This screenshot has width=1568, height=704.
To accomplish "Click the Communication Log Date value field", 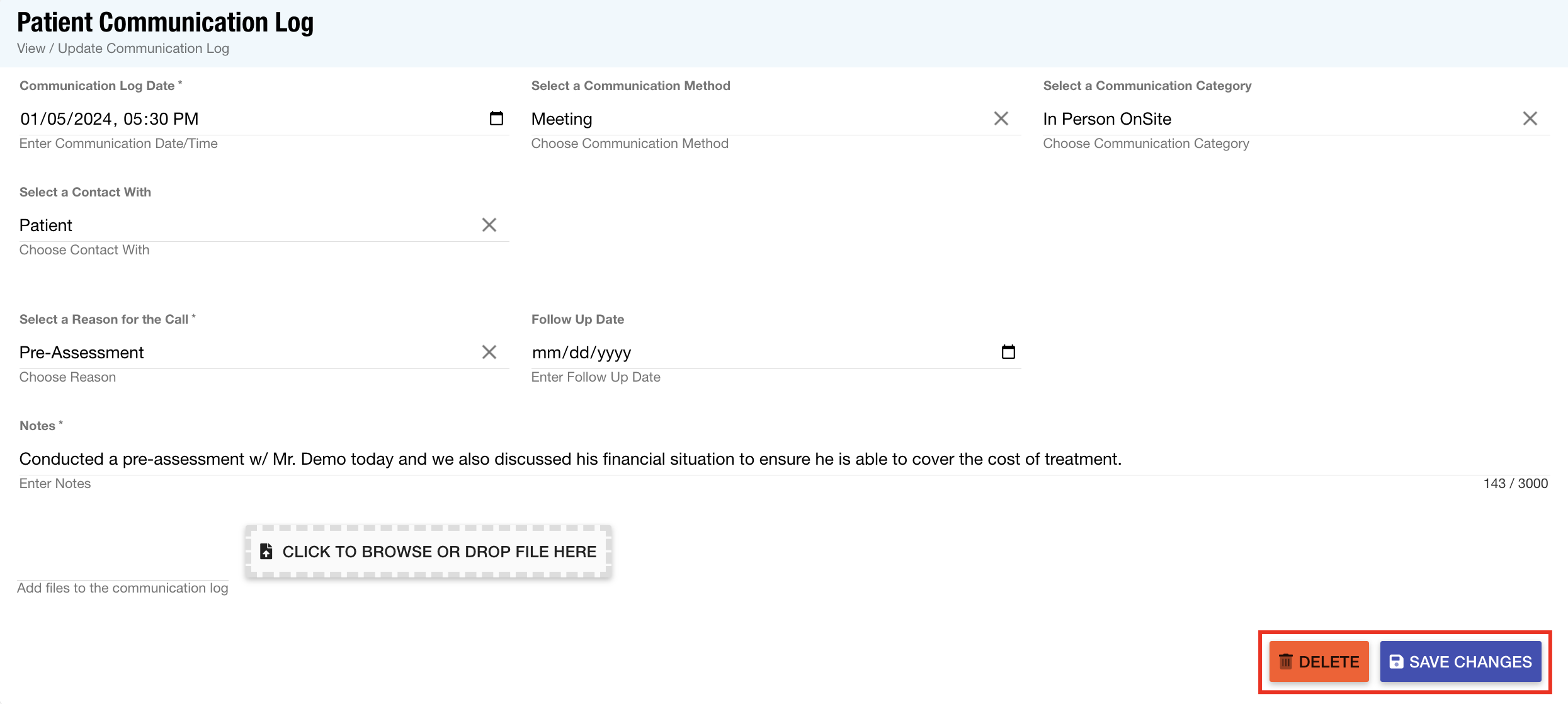I will coord(110,119).
